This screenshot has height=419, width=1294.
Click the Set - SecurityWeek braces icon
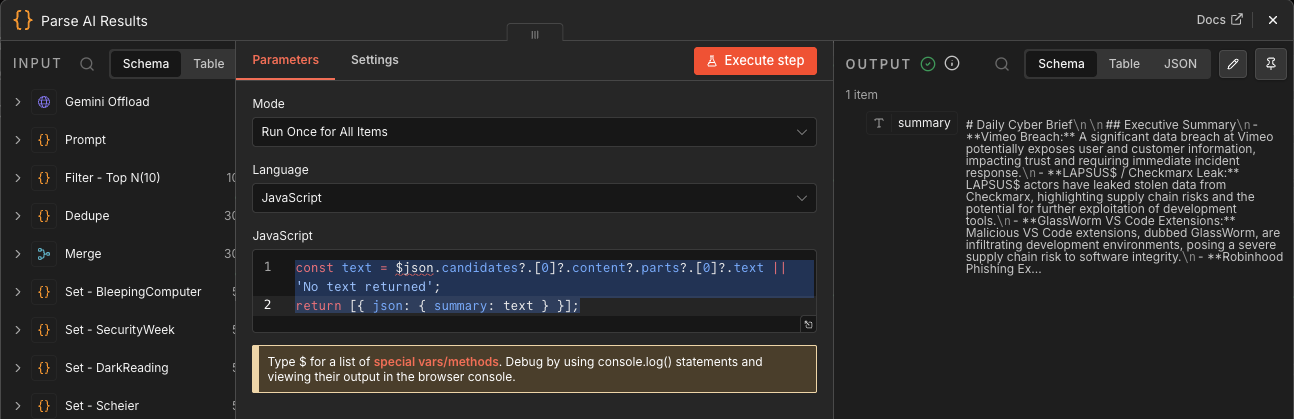tap(43, 330)
